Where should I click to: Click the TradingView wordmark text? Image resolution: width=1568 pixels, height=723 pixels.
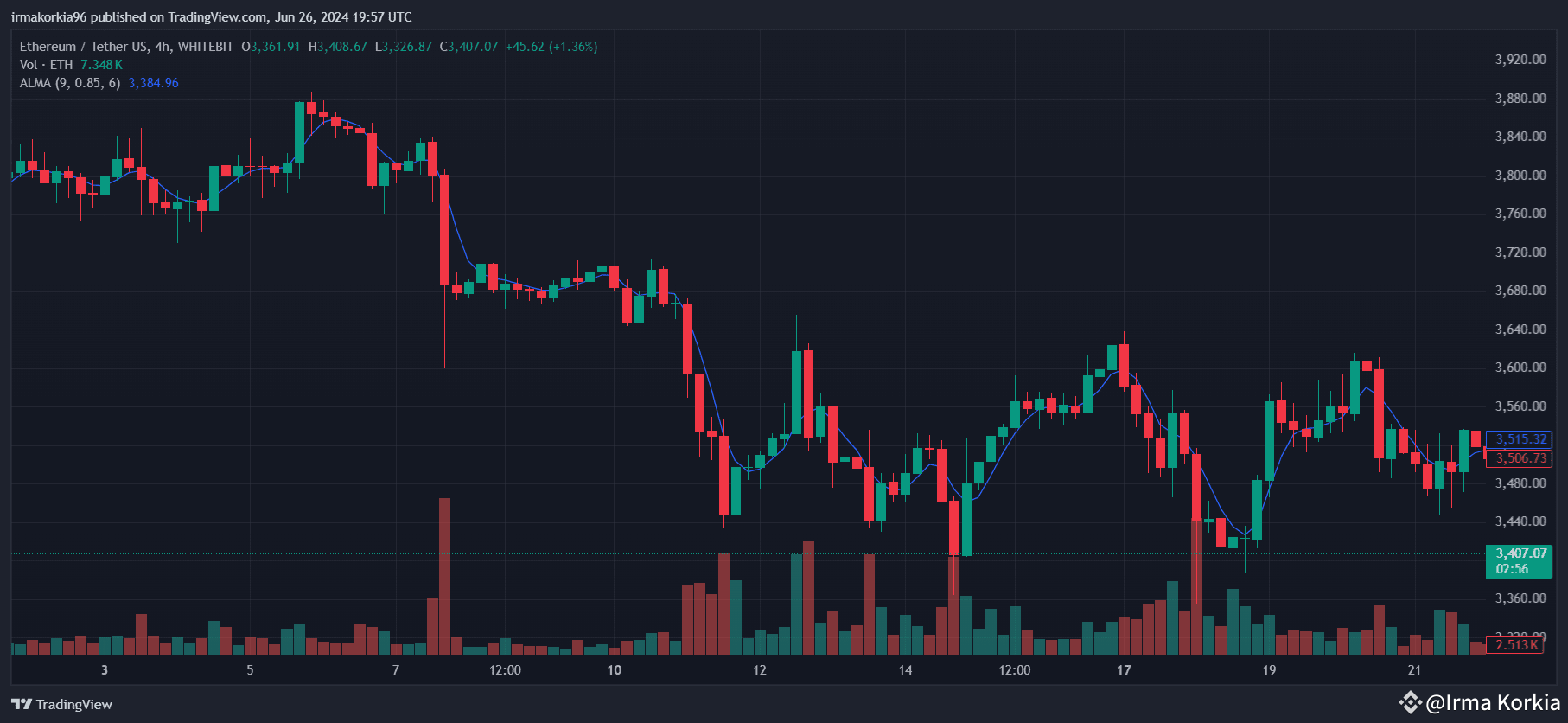pyautogui.click(x=74, y=704)
